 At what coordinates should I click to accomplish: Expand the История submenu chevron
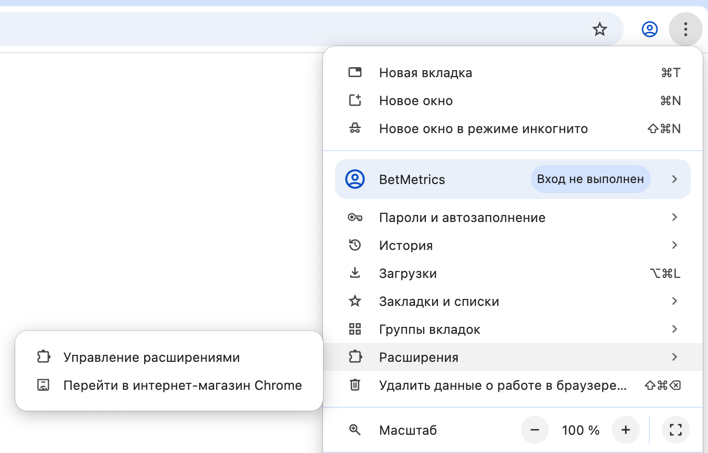coord(675,245)
